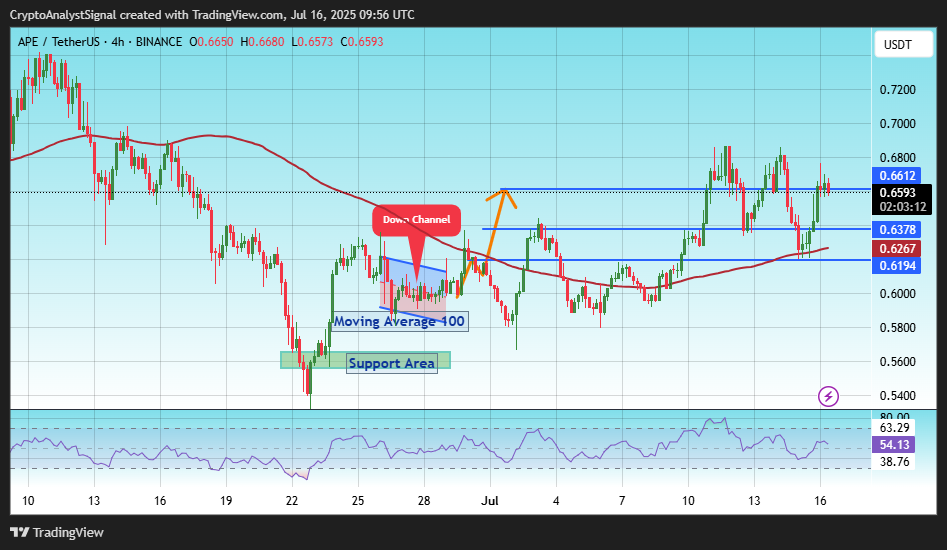Click the 0.7000 price axis tick

pos(897,124)
